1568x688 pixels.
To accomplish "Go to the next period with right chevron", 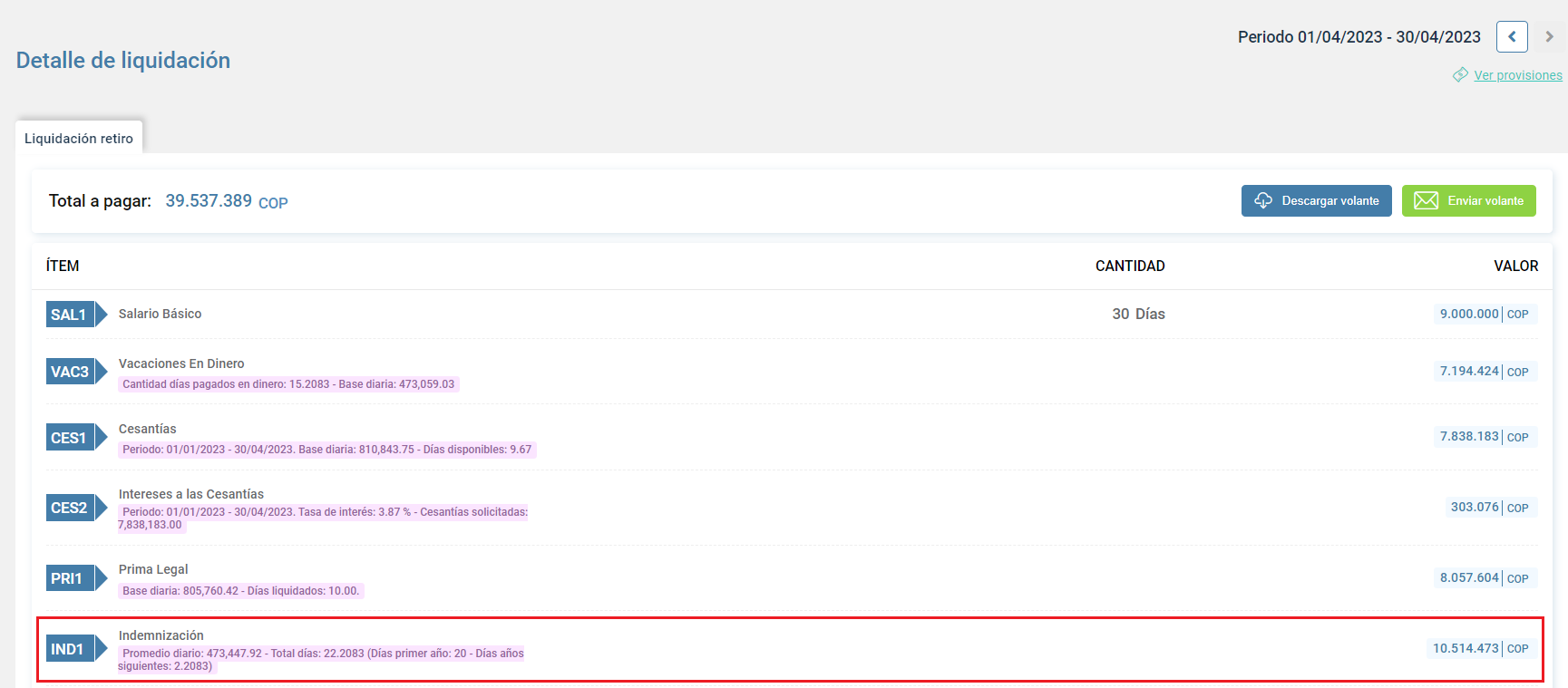I will (x=1550, y=37).
